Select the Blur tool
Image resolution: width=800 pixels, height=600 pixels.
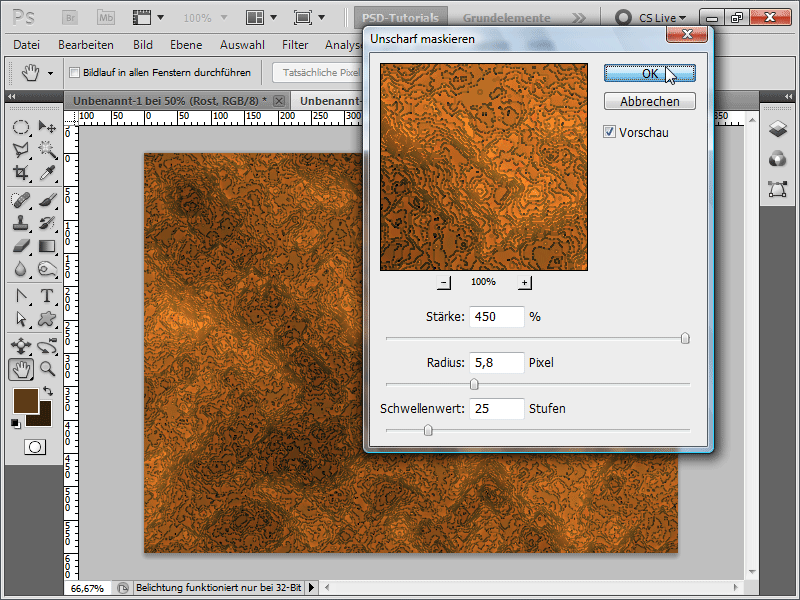[x=20, y=269]
